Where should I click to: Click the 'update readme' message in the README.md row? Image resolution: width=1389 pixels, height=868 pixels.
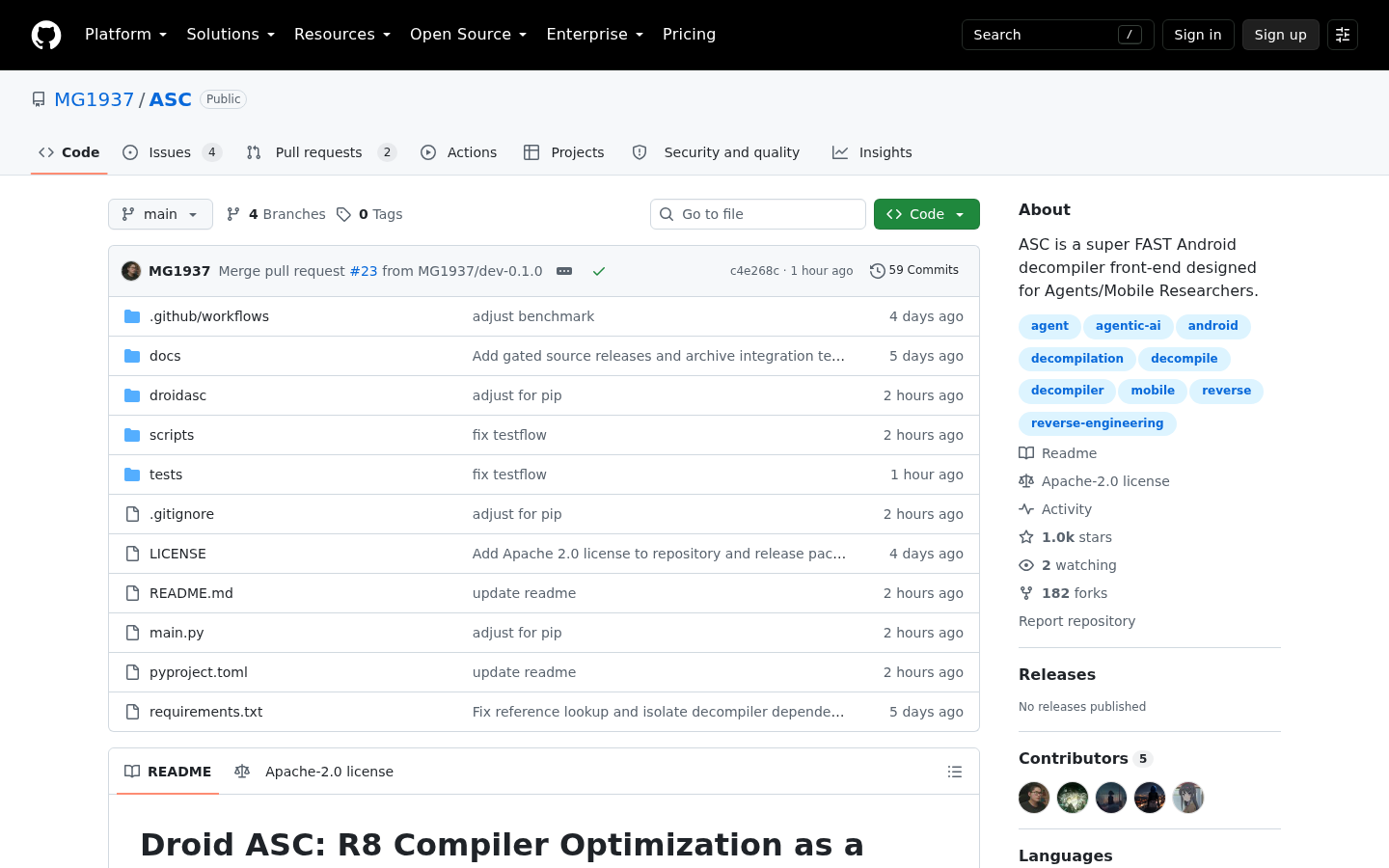(524, 593)
